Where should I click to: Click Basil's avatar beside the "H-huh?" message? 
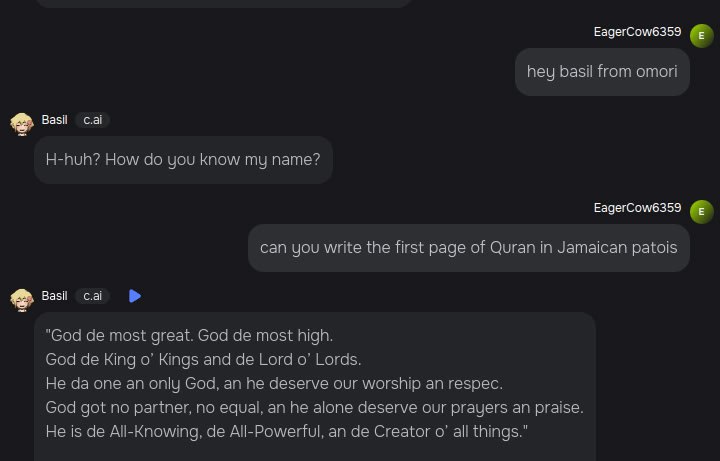22,124
